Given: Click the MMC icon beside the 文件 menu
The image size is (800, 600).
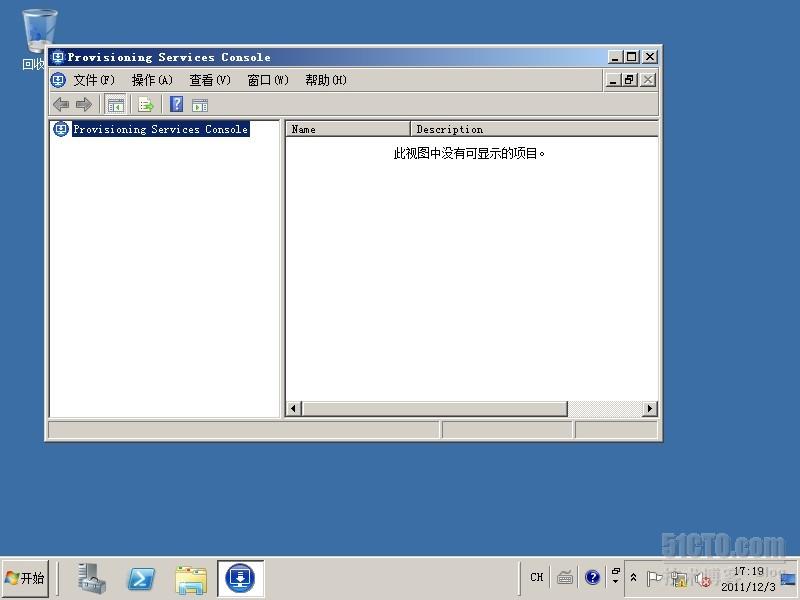Looking at the screenshot, I should click(x=59, y=80).
